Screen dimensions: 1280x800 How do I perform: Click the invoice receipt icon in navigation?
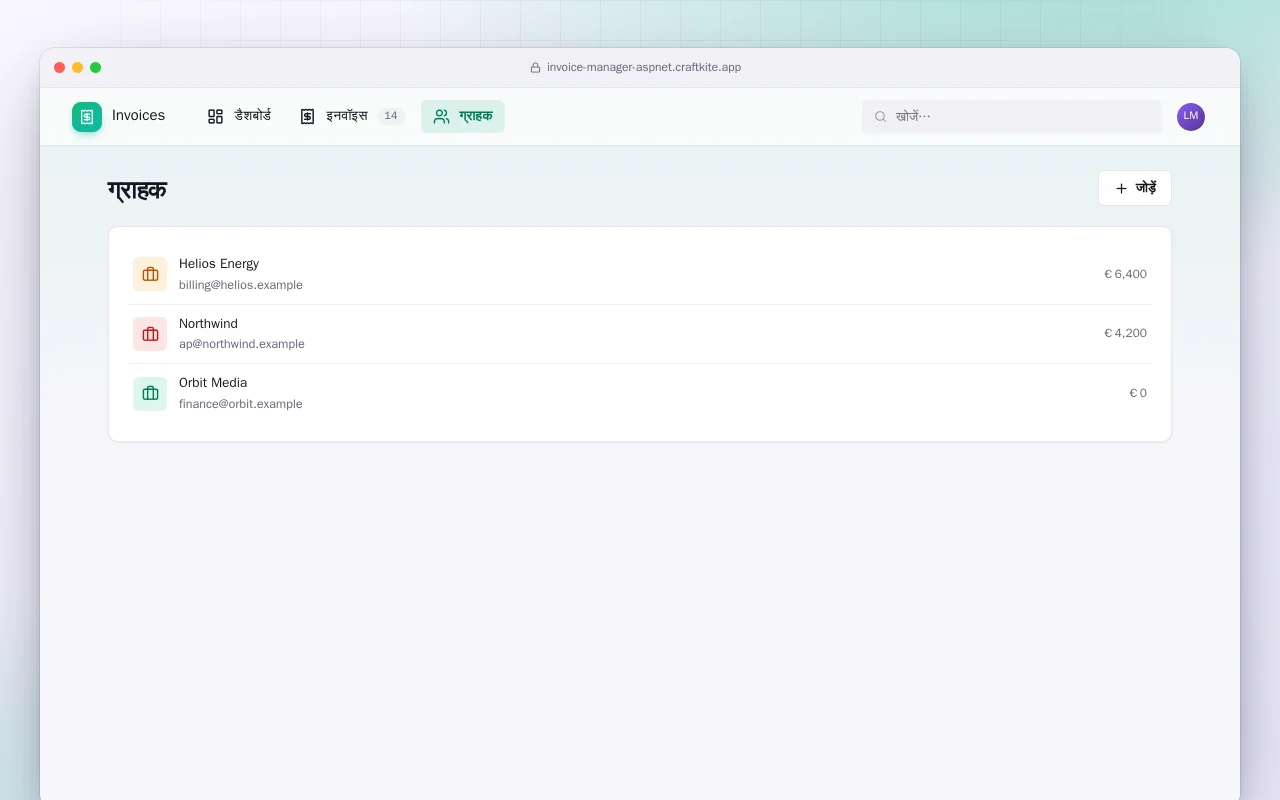pos(307,116)
